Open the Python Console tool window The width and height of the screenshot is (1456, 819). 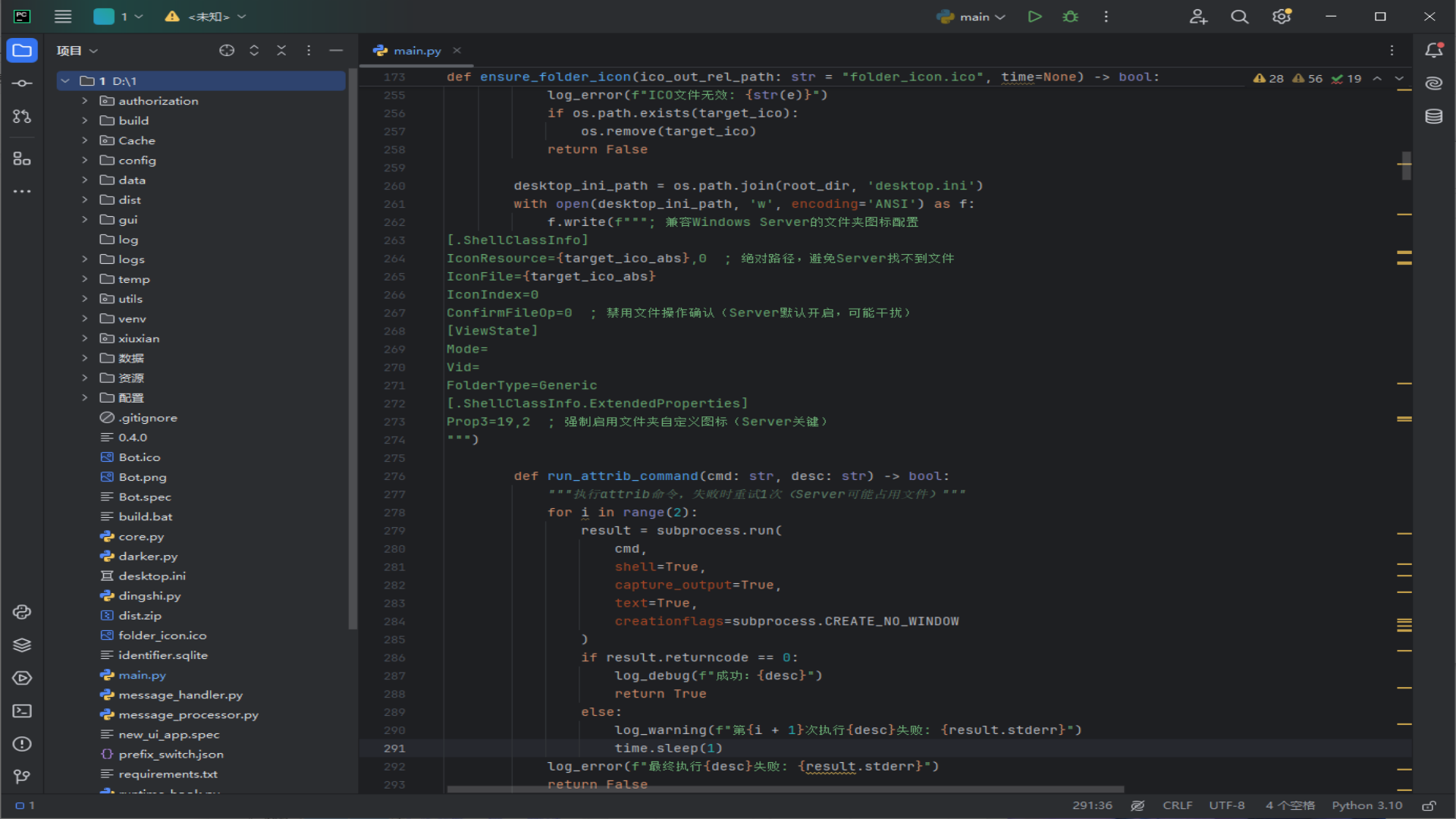coord(22,612)
